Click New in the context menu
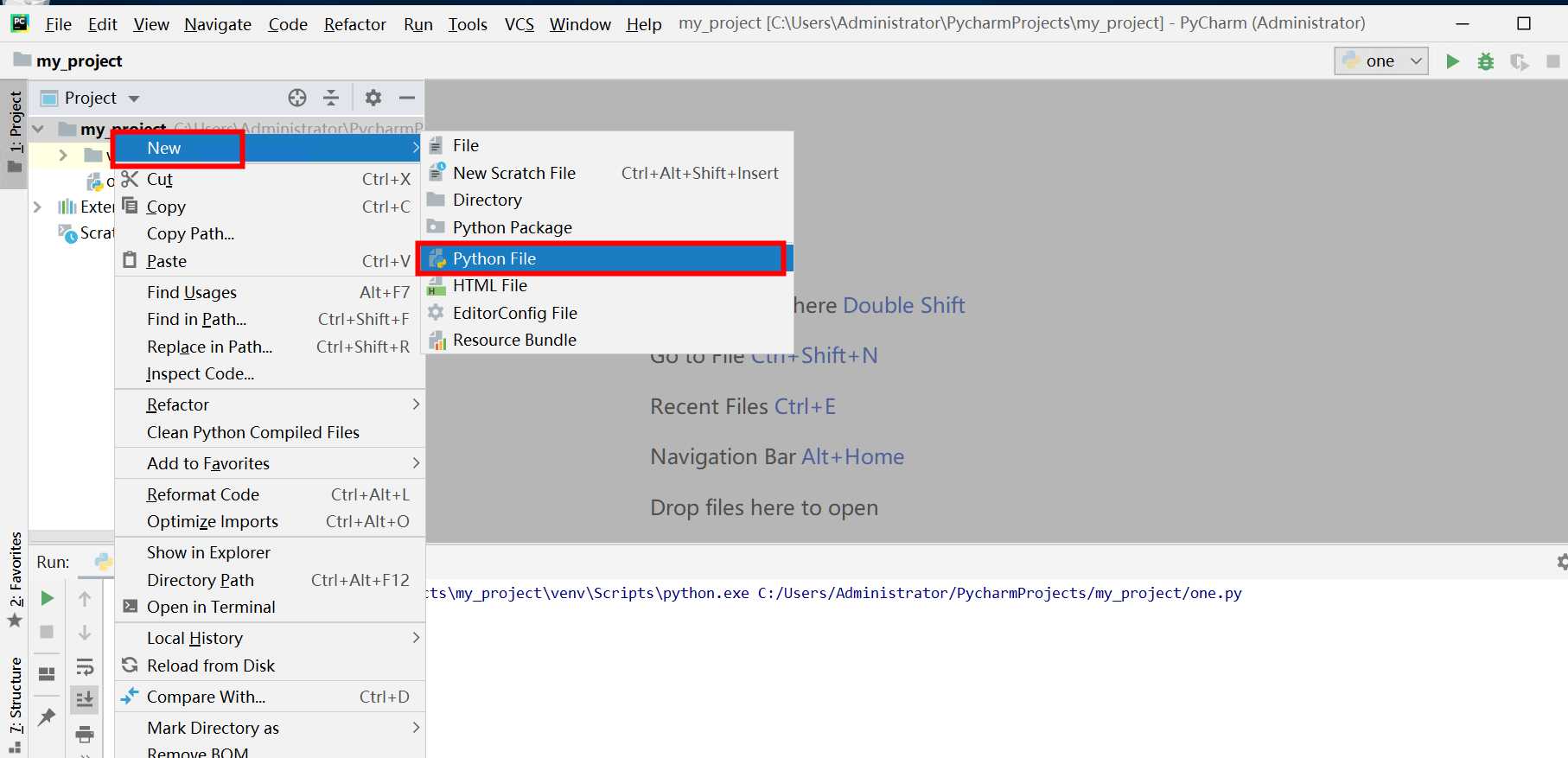The image size is (1568, 758). (269, 148)
